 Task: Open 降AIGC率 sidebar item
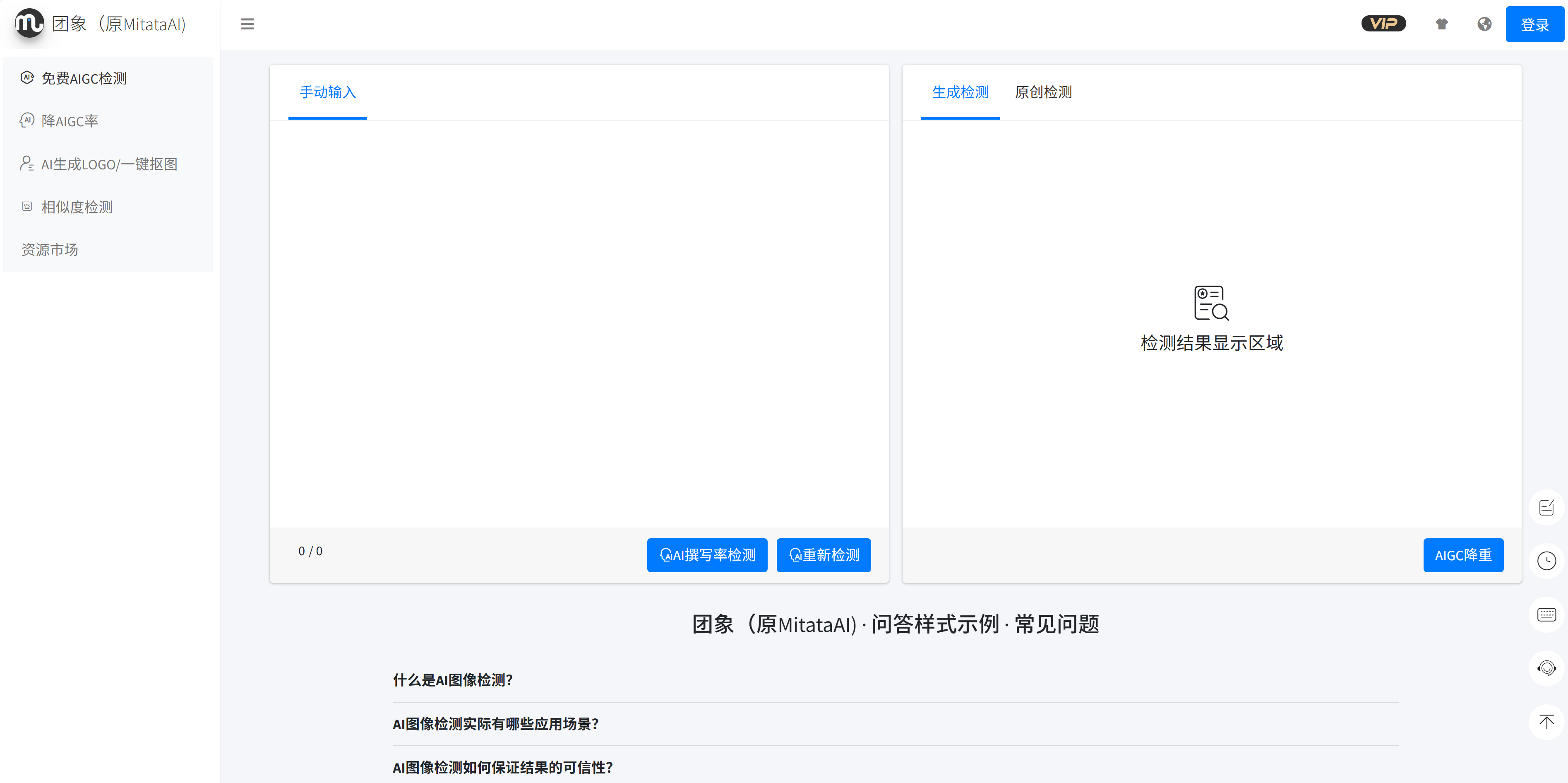point(108,121)
